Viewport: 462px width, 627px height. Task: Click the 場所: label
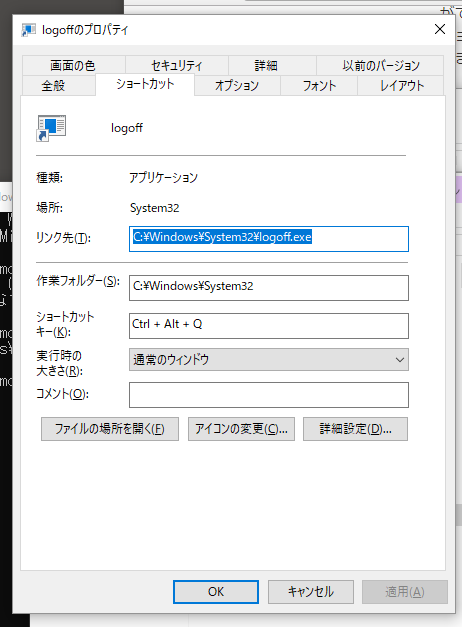50,208
